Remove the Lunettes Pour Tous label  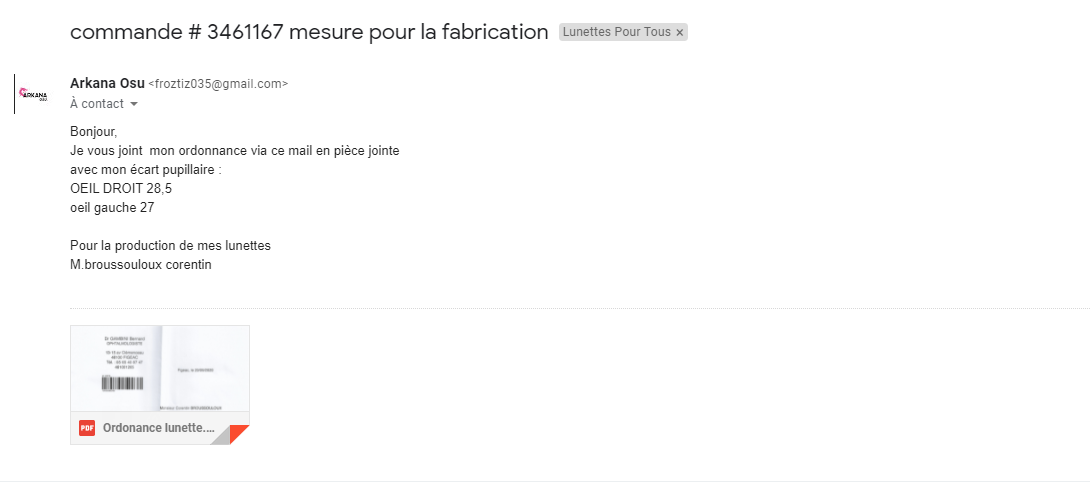680,33
